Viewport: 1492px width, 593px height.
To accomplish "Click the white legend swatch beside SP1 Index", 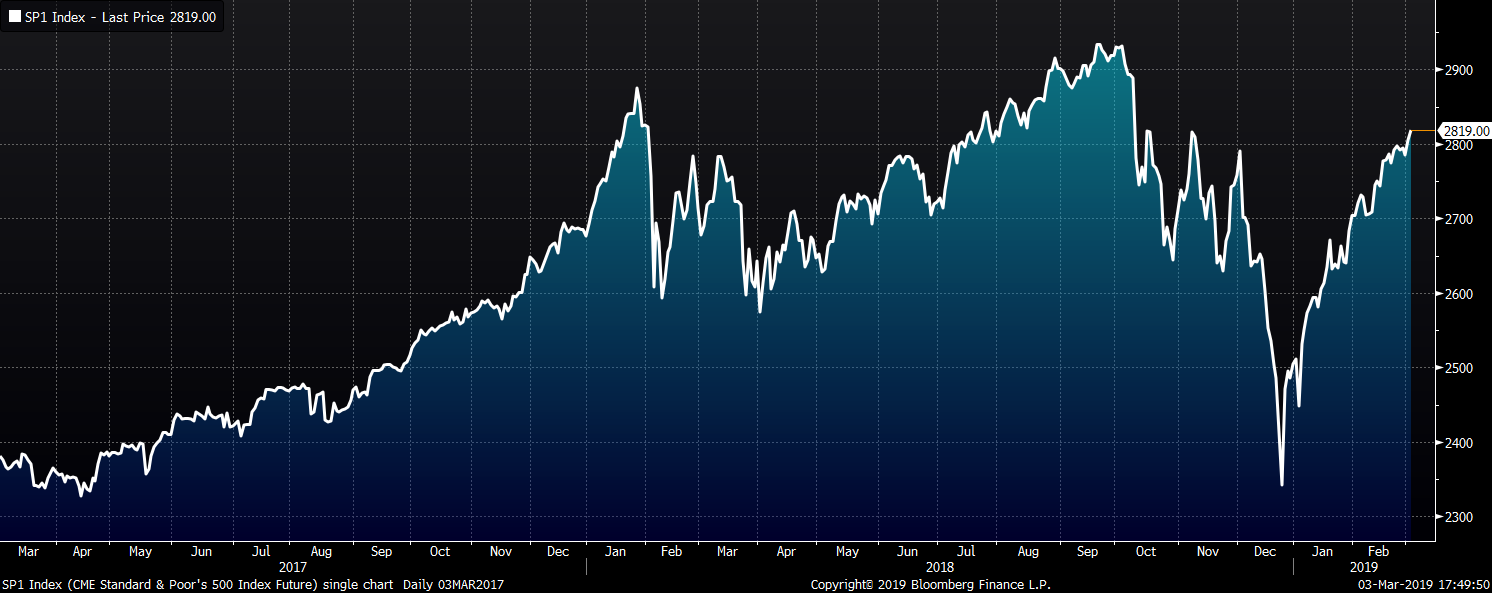I will (15, 17).
